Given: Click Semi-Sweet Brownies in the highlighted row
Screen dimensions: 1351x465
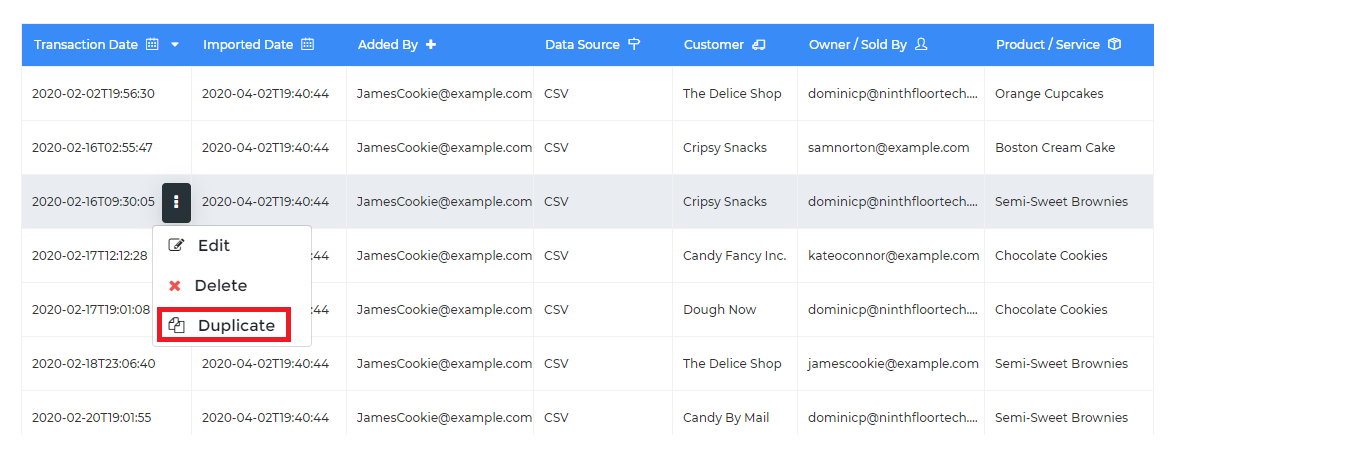Looking at the screenshot, I should tap(1061, 202).
